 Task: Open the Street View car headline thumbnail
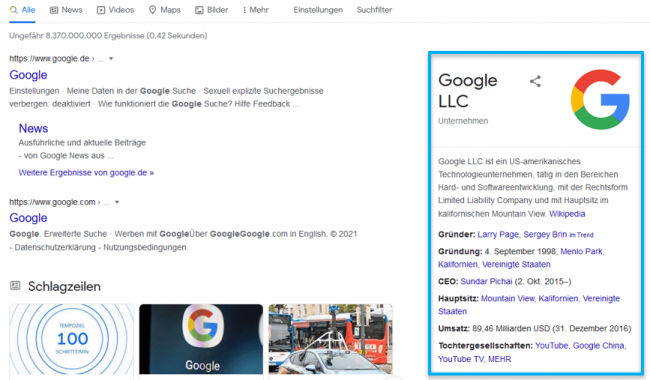(x=330, y=339)
